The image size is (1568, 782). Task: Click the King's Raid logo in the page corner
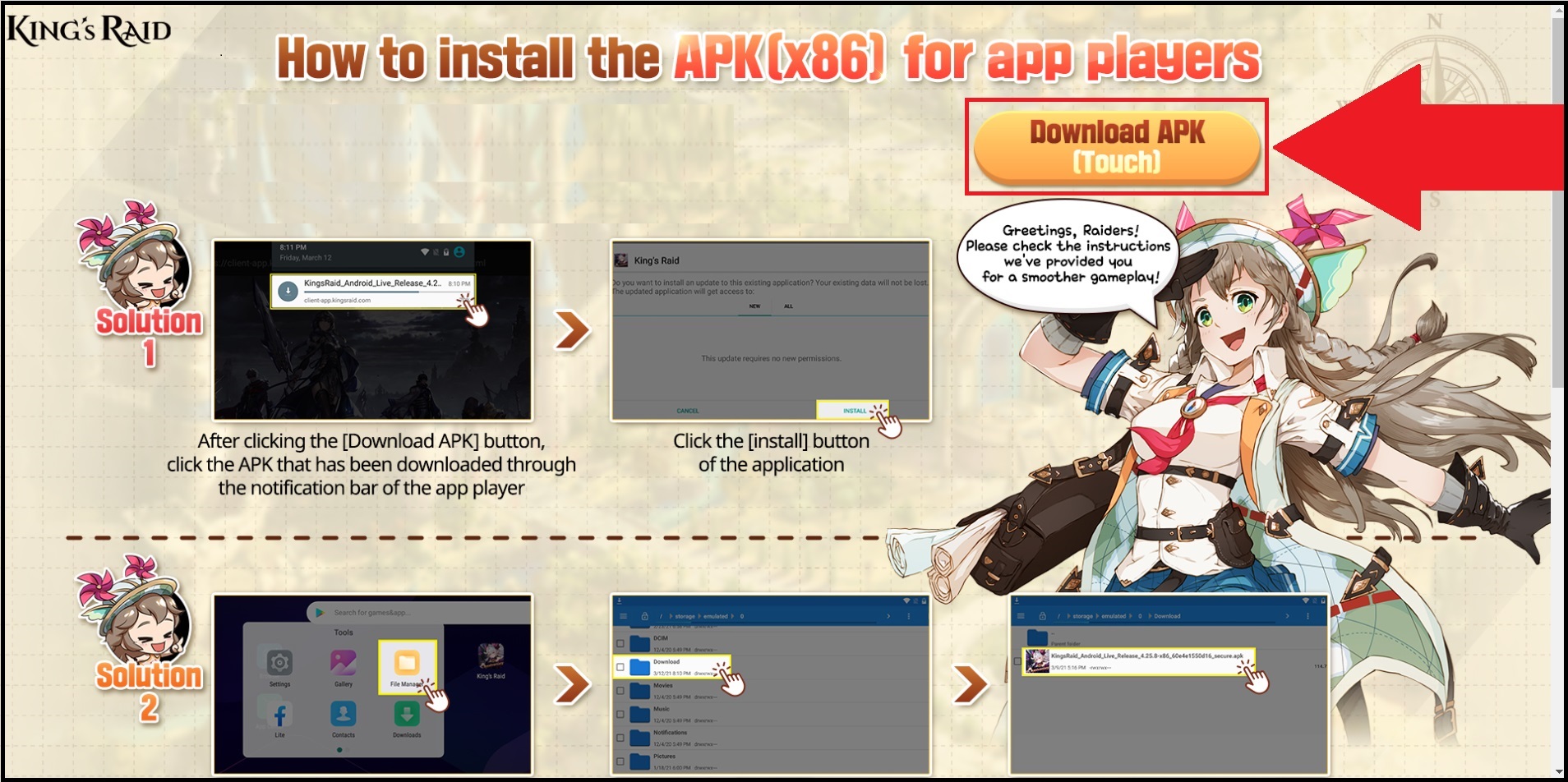point(89,30)
